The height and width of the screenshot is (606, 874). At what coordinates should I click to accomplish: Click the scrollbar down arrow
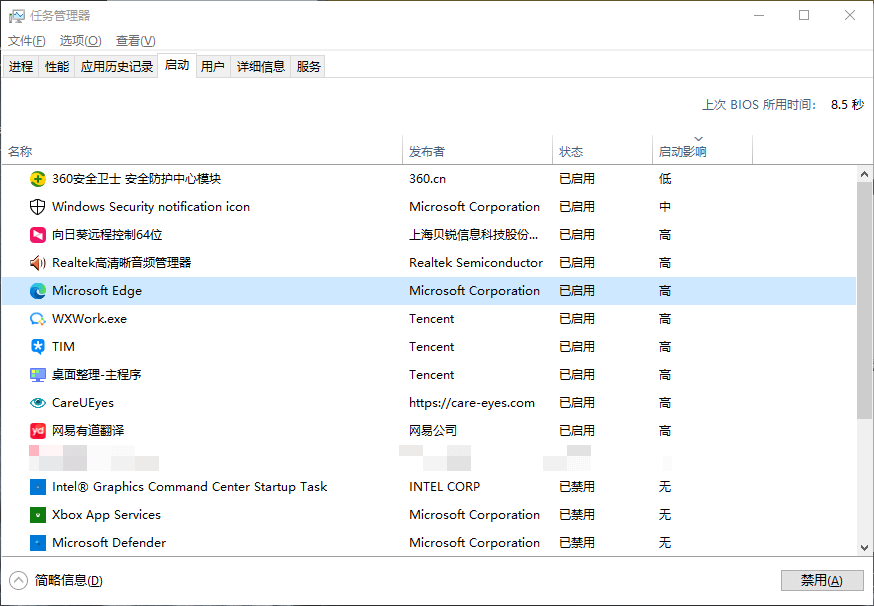pos(864,548)
